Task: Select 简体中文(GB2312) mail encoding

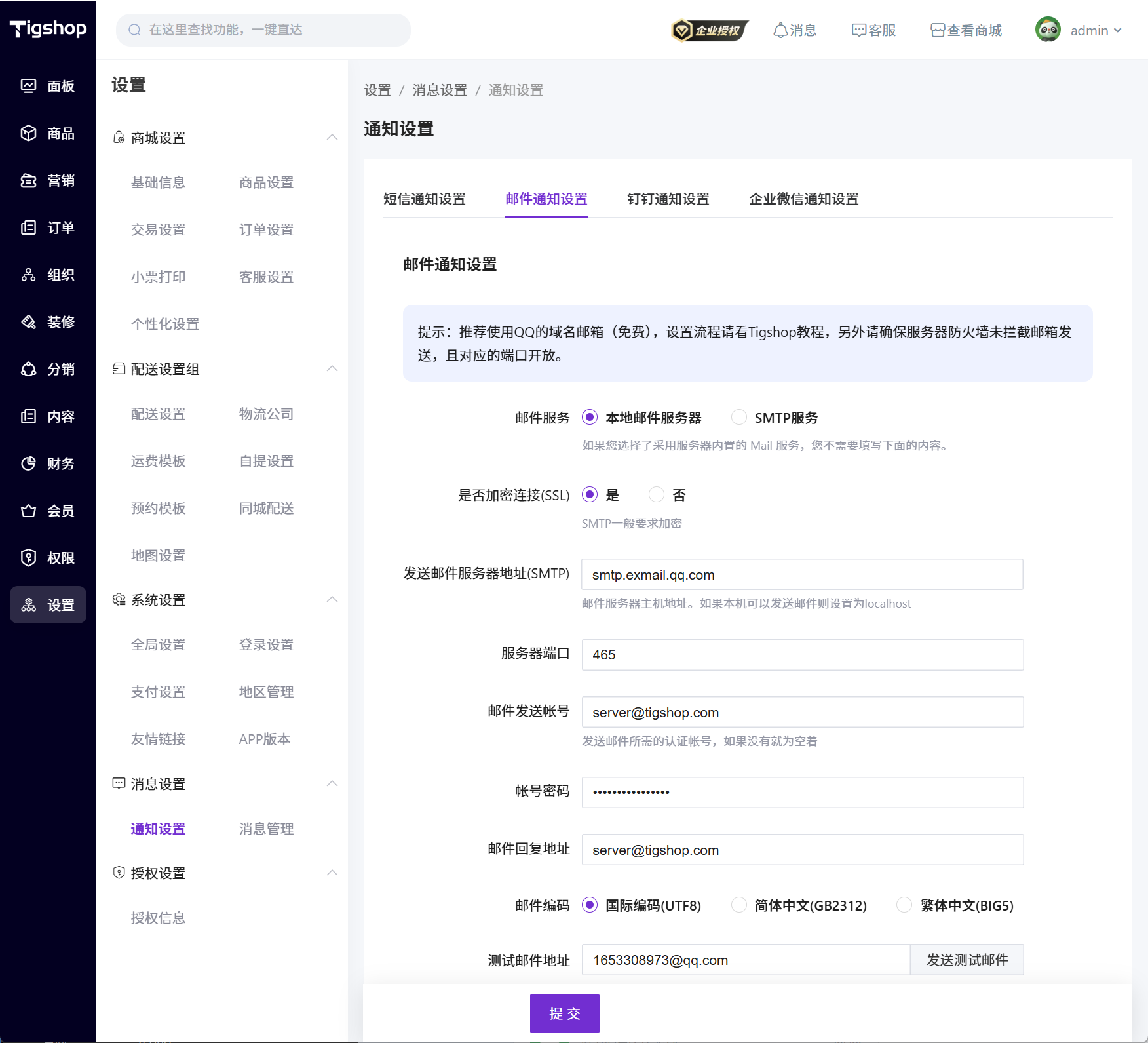Action: (739, 905)
